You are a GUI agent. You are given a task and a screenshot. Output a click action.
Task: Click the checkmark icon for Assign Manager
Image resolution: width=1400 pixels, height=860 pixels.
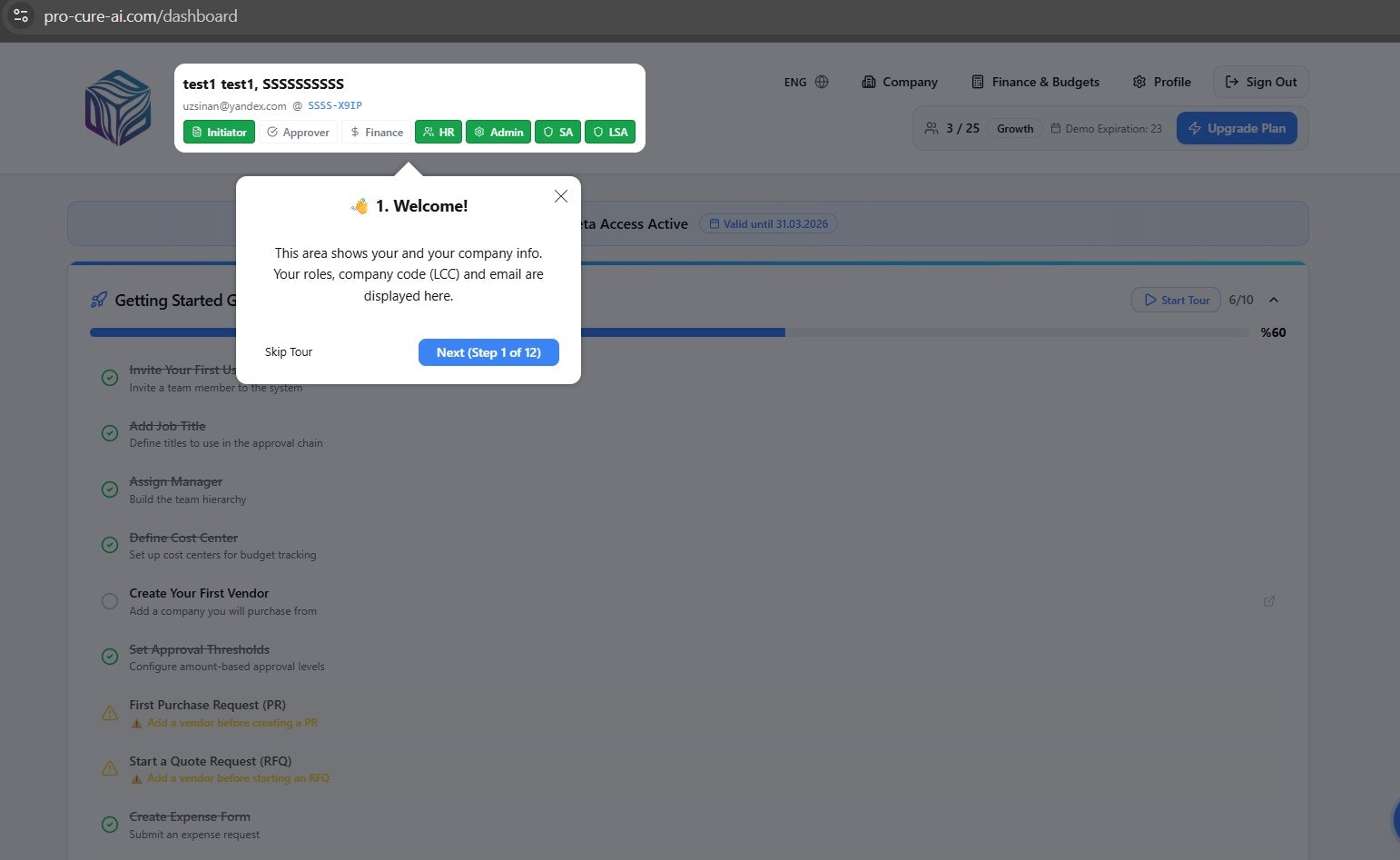(x=110, y=489)
